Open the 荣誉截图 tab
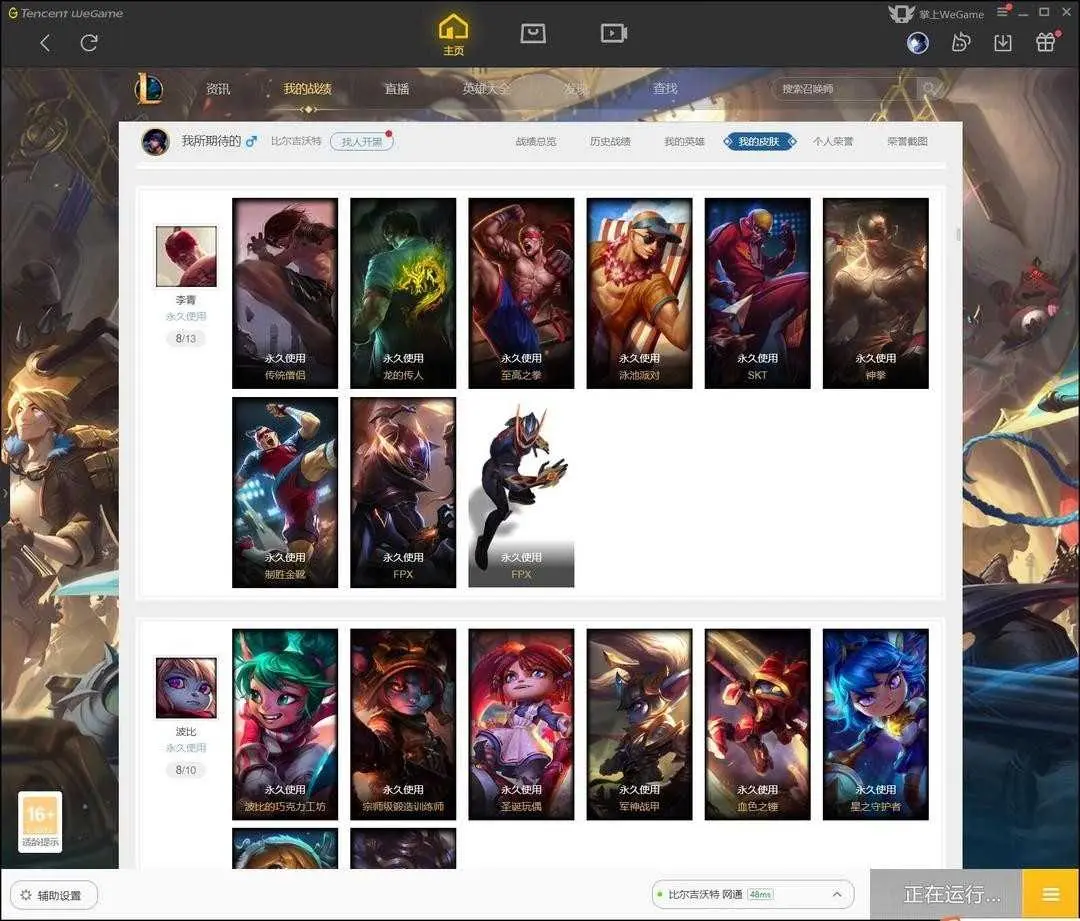The image size is (1080, 921). click(x=907, y=141)
